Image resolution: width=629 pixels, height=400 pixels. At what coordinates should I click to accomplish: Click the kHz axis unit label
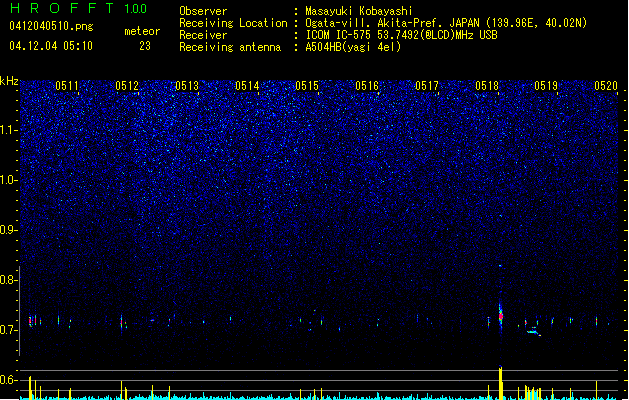(x=9, y=81)
